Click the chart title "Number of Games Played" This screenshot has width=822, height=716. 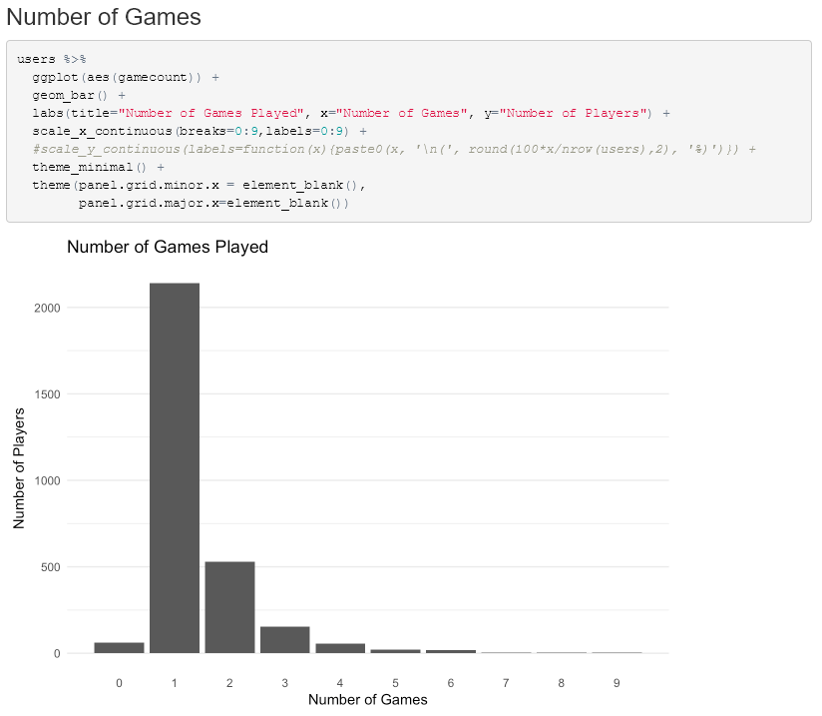pos(168,247)
